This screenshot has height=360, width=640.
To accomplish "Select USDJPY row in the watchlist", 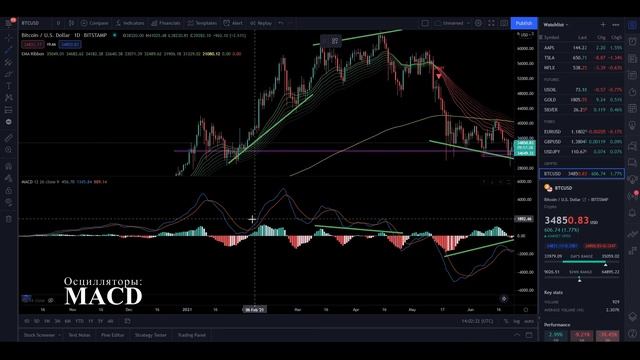I will [x=582, y=151].
